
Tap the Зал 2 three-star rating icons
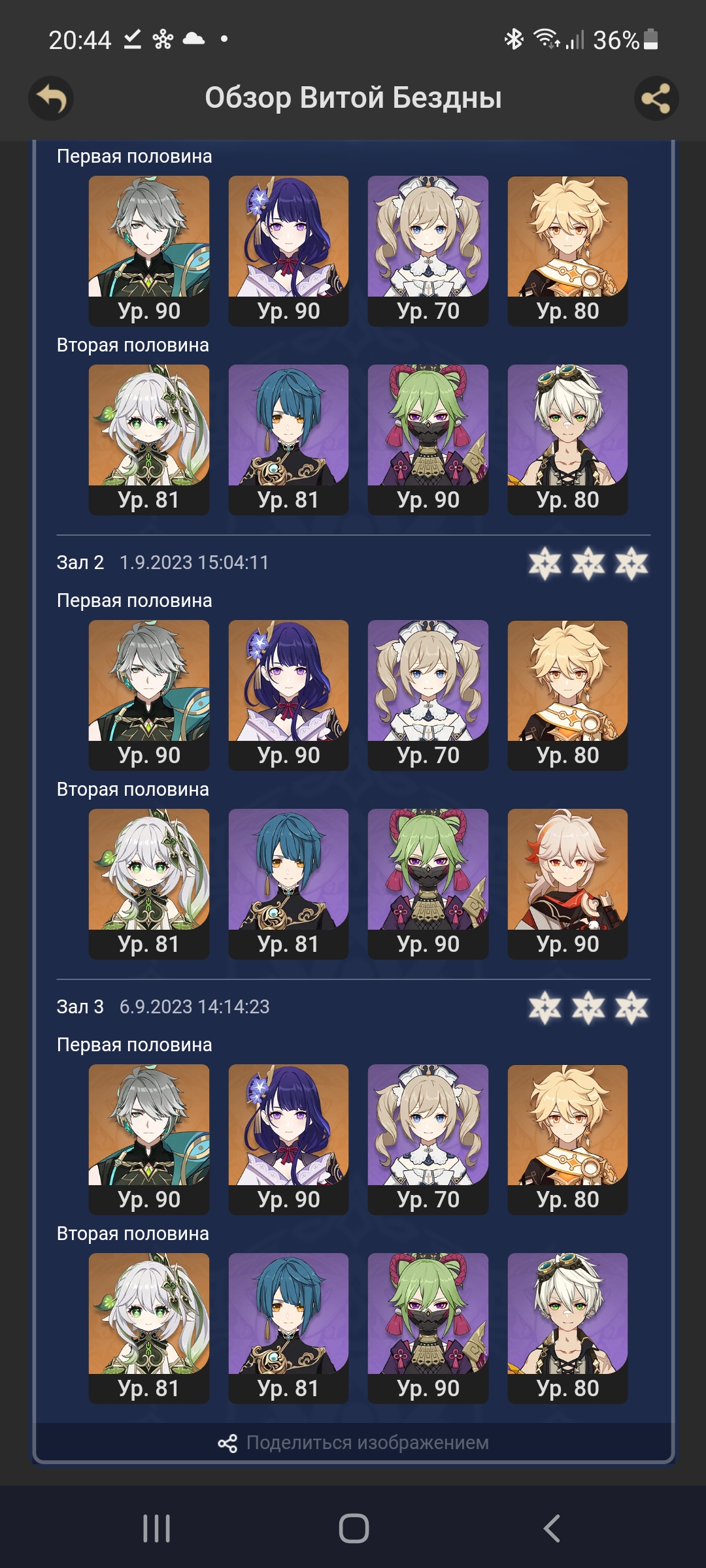coord(588,563)
